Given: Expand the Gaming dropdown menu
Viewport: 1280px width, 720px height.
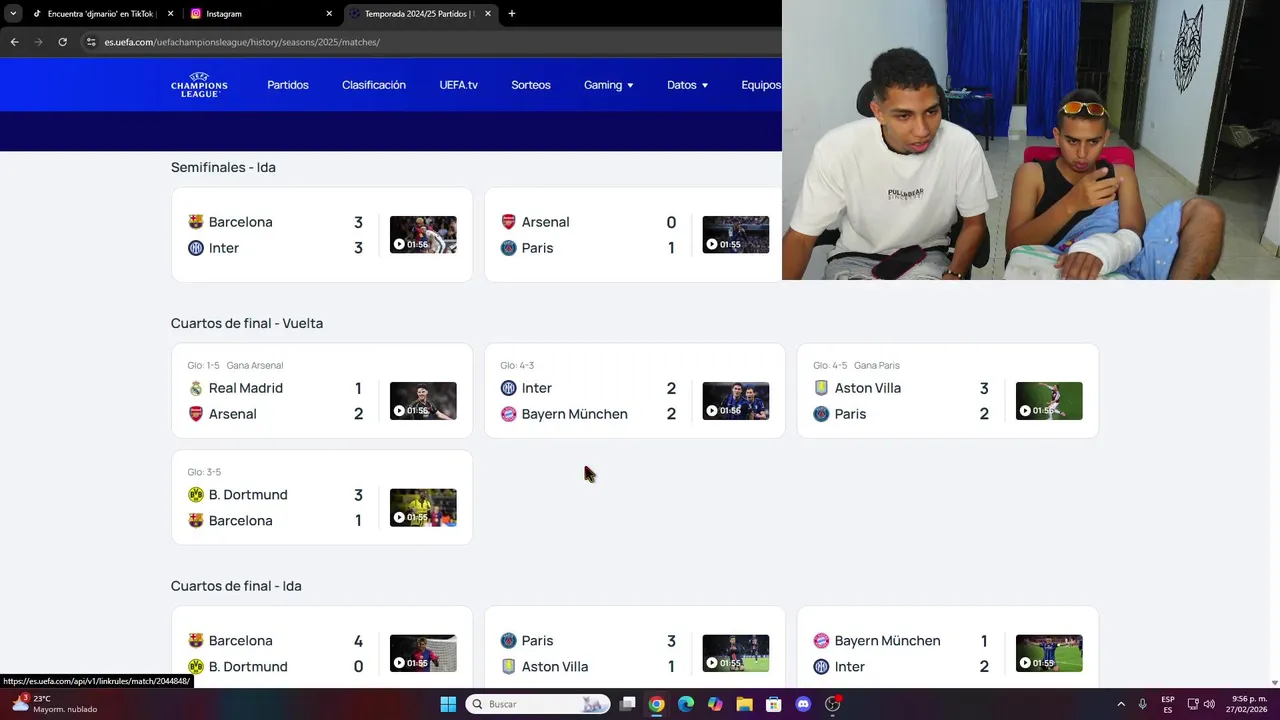Looking at the screenshot, I should [608, 85].
